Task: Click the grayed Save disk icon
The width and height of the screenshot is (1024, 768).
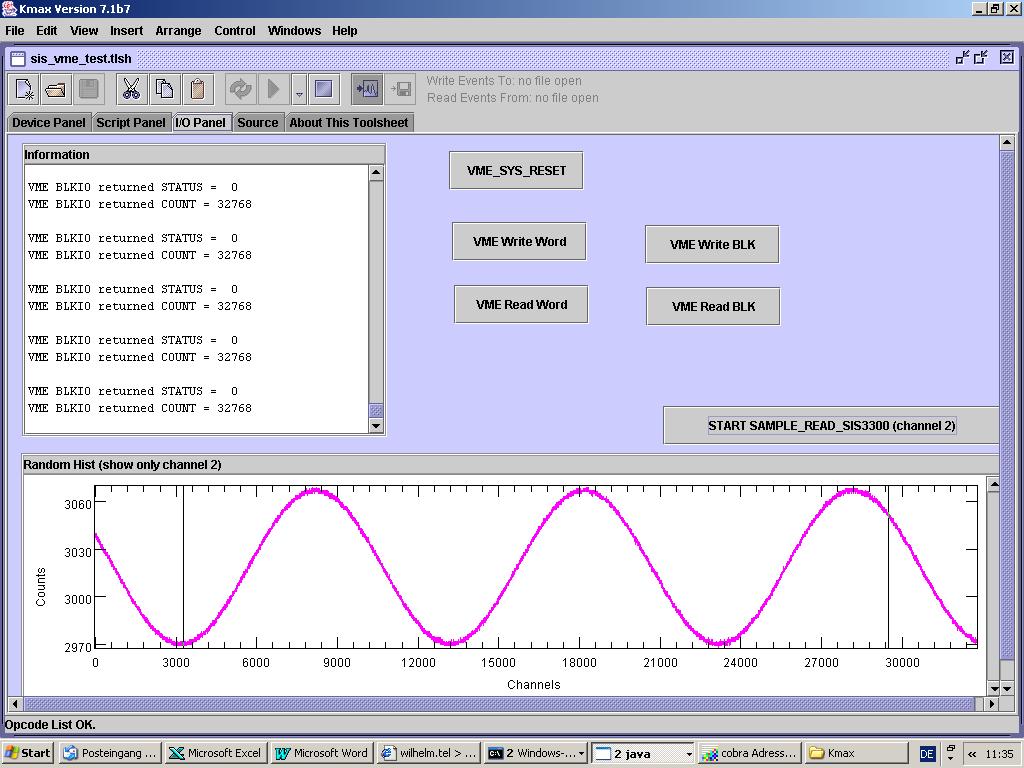Action: tap(88, 89)
